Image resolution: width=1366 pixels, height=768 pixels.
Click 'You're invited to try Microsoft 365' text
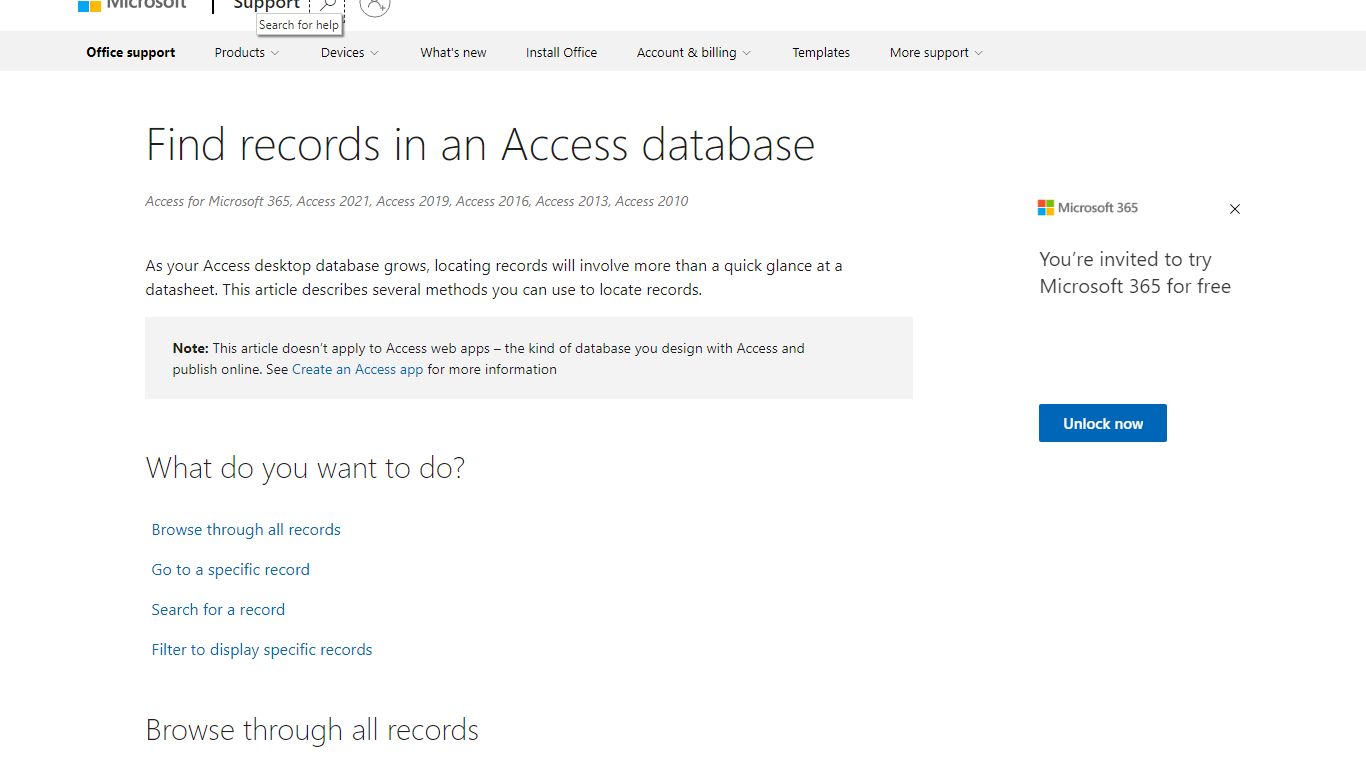coord(1135,273)
